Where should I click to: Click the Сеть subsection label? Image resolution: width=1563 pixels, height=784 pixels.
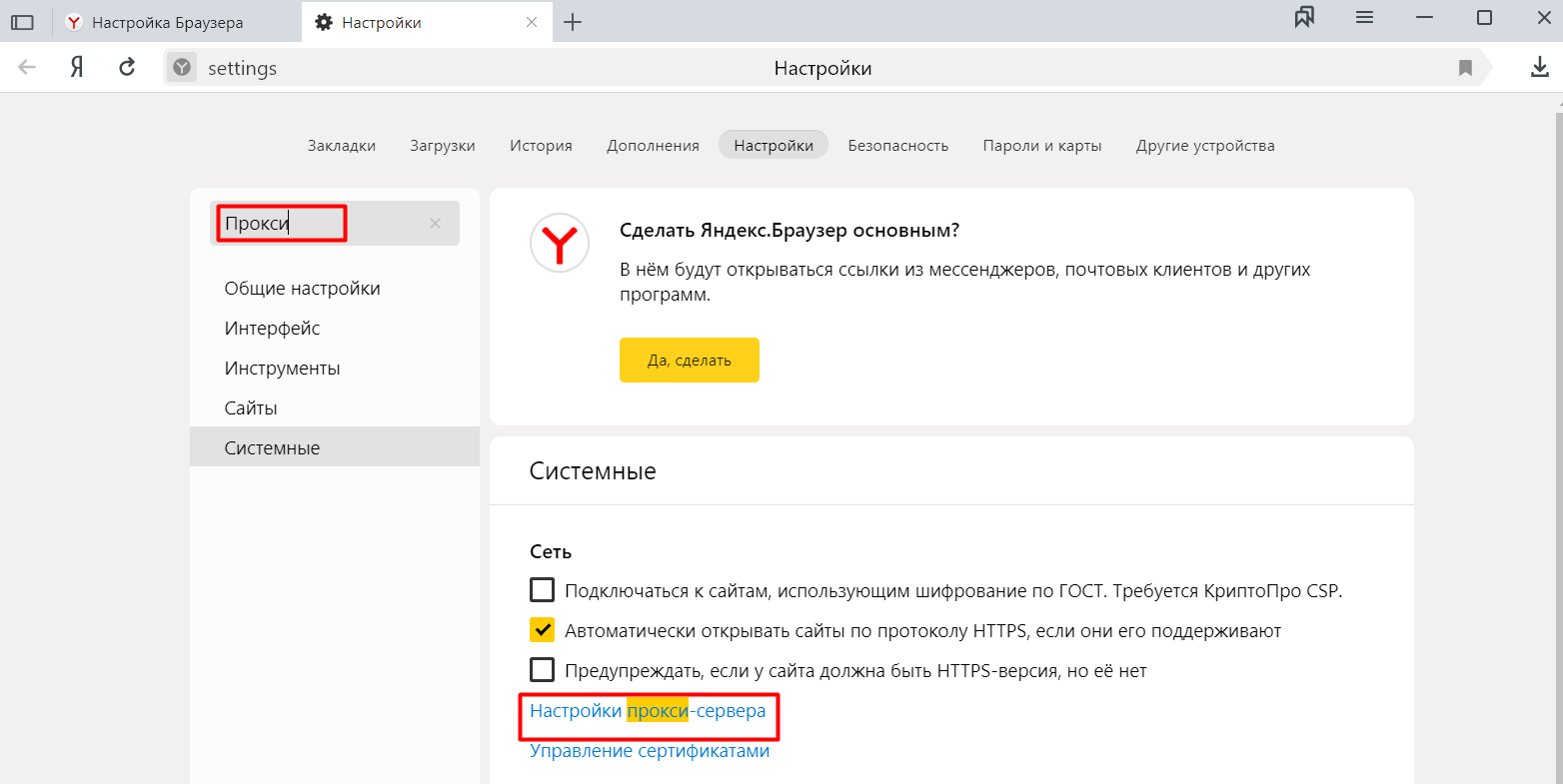click(x=551, y=551)
